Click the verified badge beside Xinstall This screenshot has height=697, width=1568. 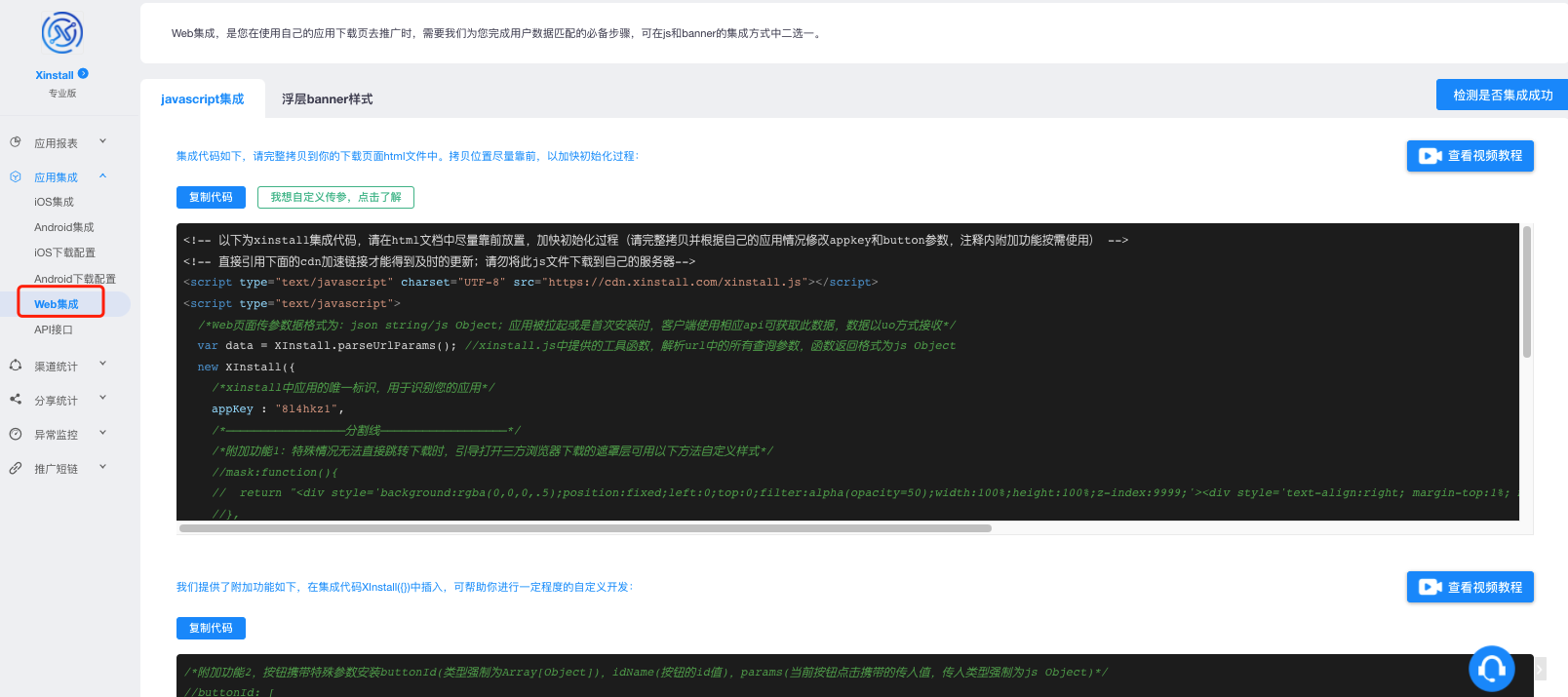[x=83, y=73]
